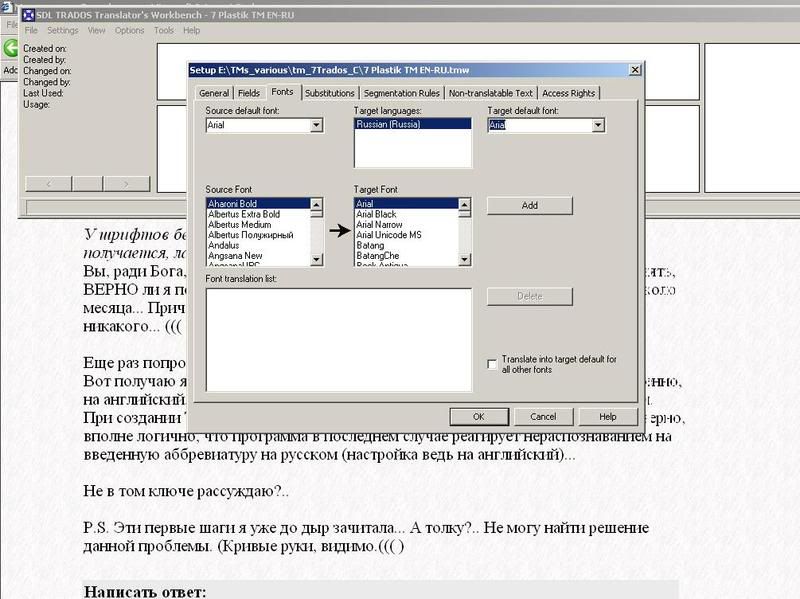Viewport: 800px width, 599px height.
Task: Select Arial Narrow target font
Action: pos(407,224)
